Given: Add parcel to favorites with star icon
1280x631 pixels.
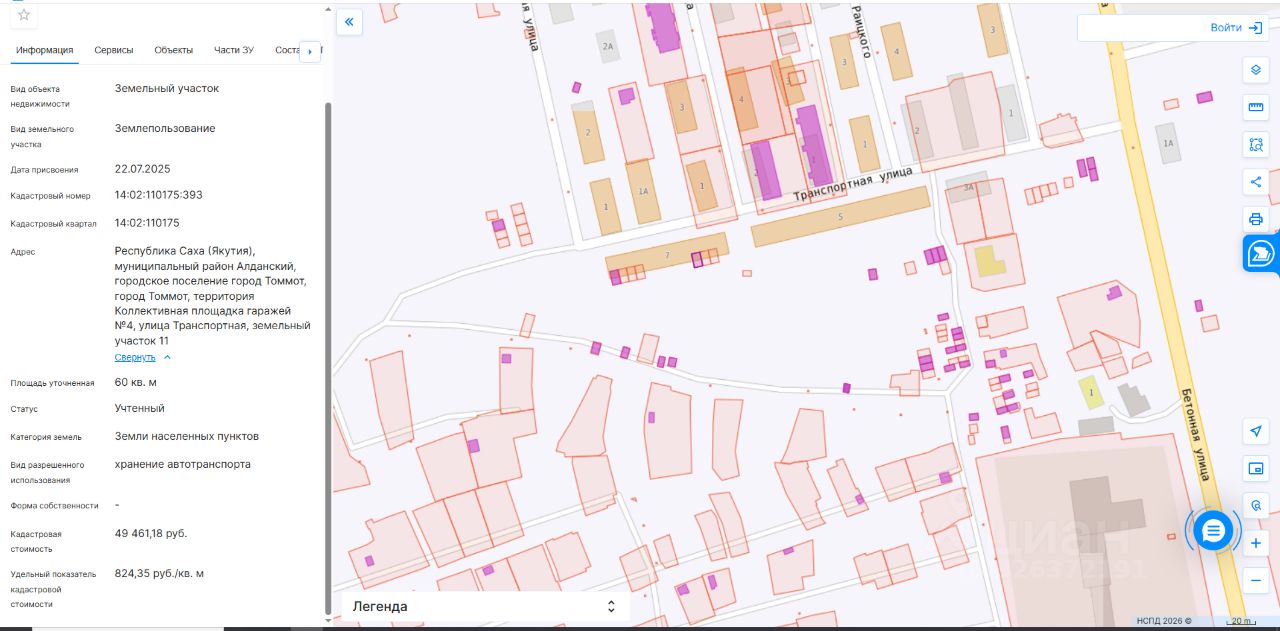Looking at the screenshot, I should pos(24,14).
